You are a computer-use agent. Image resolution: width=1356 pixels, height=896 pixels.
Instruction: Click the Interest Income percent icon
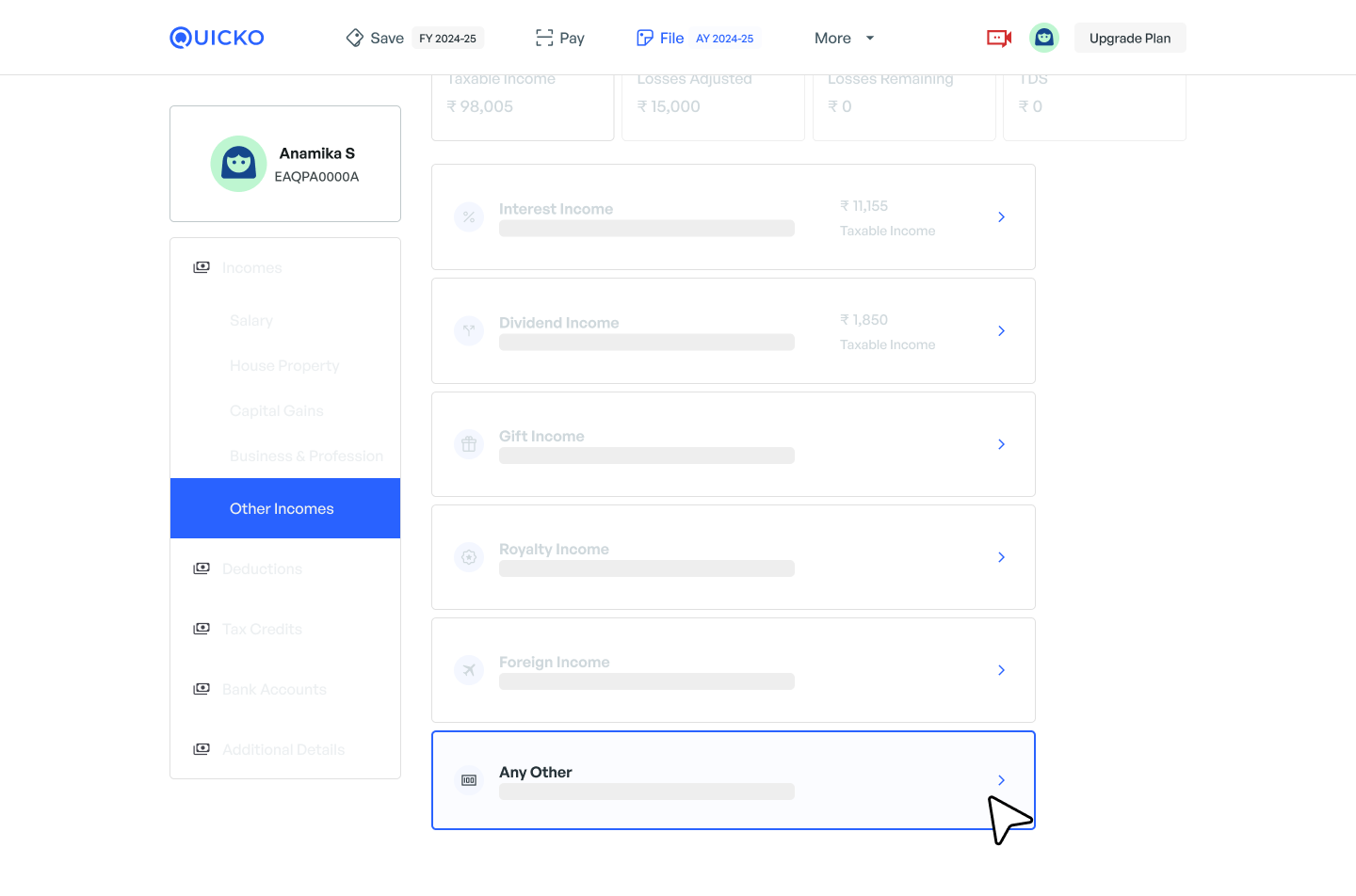coord(469,217)
